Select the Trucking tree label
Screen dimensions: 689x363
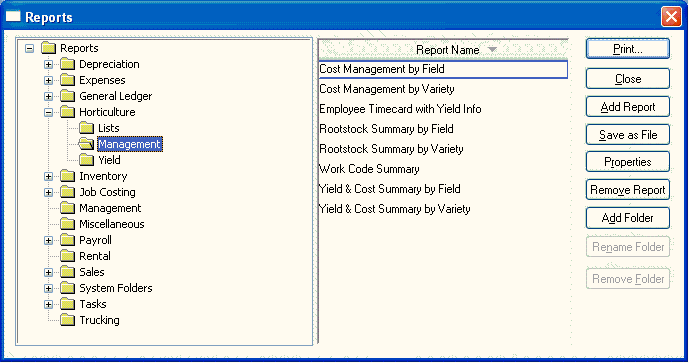pos(99,320)
